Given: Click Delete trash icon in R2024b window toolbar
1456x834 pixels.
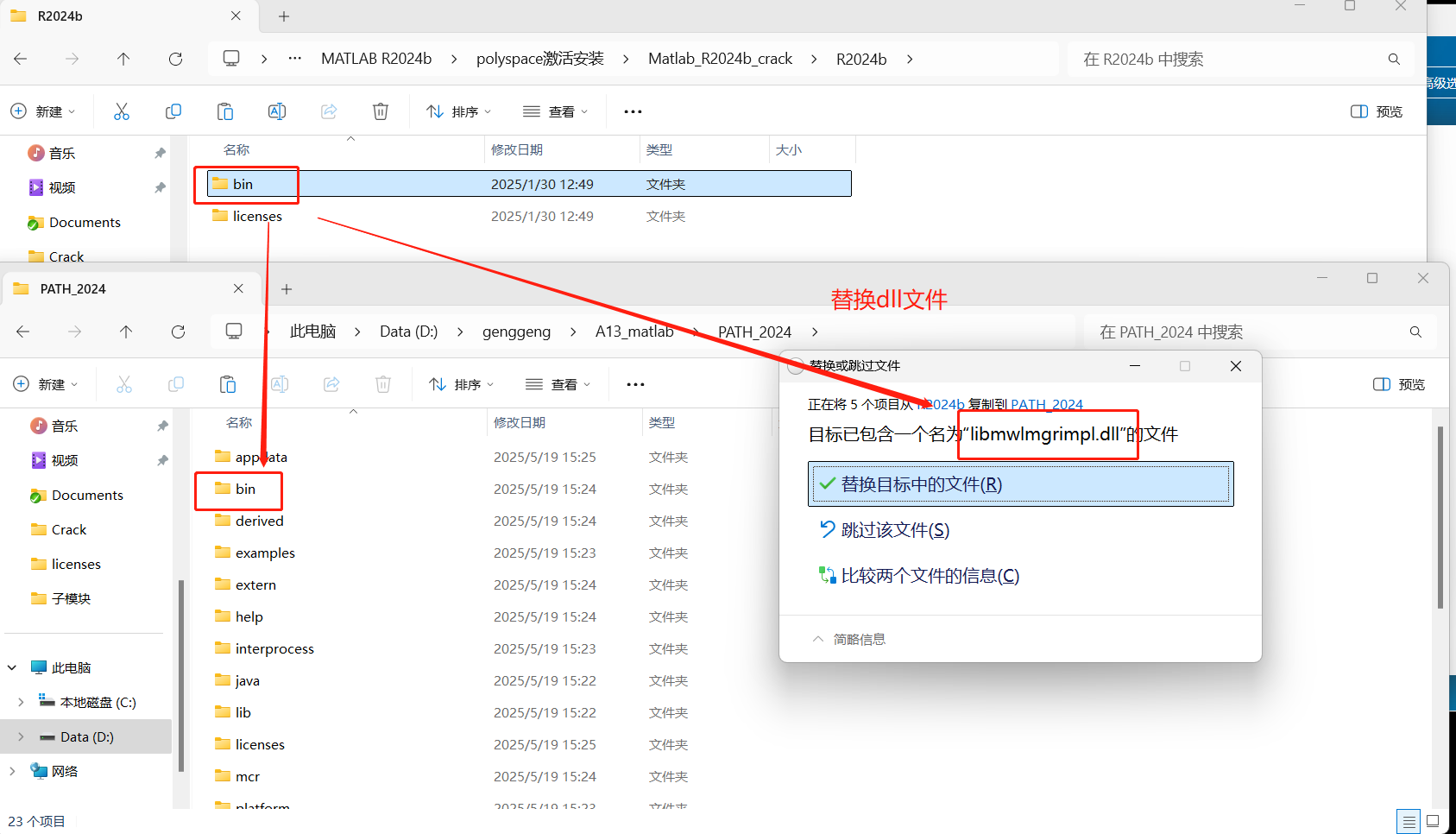Looking at the screenshot, I should 381,111.
